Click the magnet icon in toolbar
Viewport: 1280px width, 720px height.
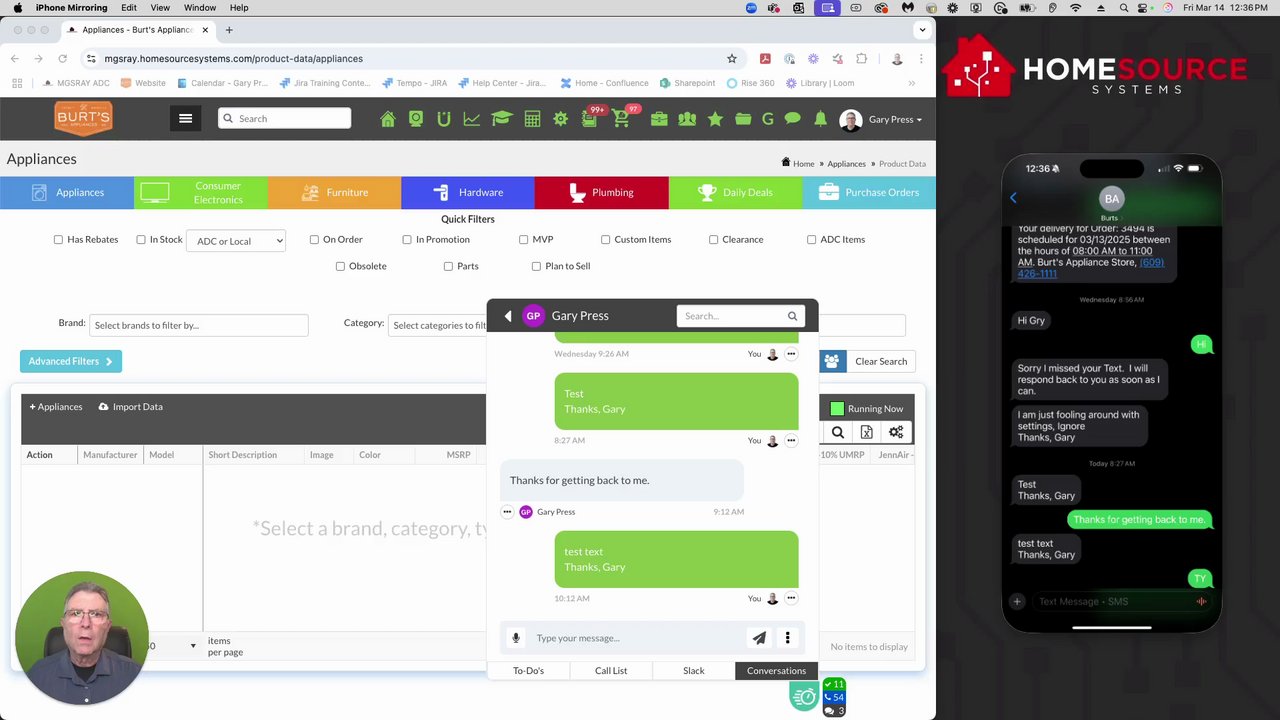pos(444,119)
